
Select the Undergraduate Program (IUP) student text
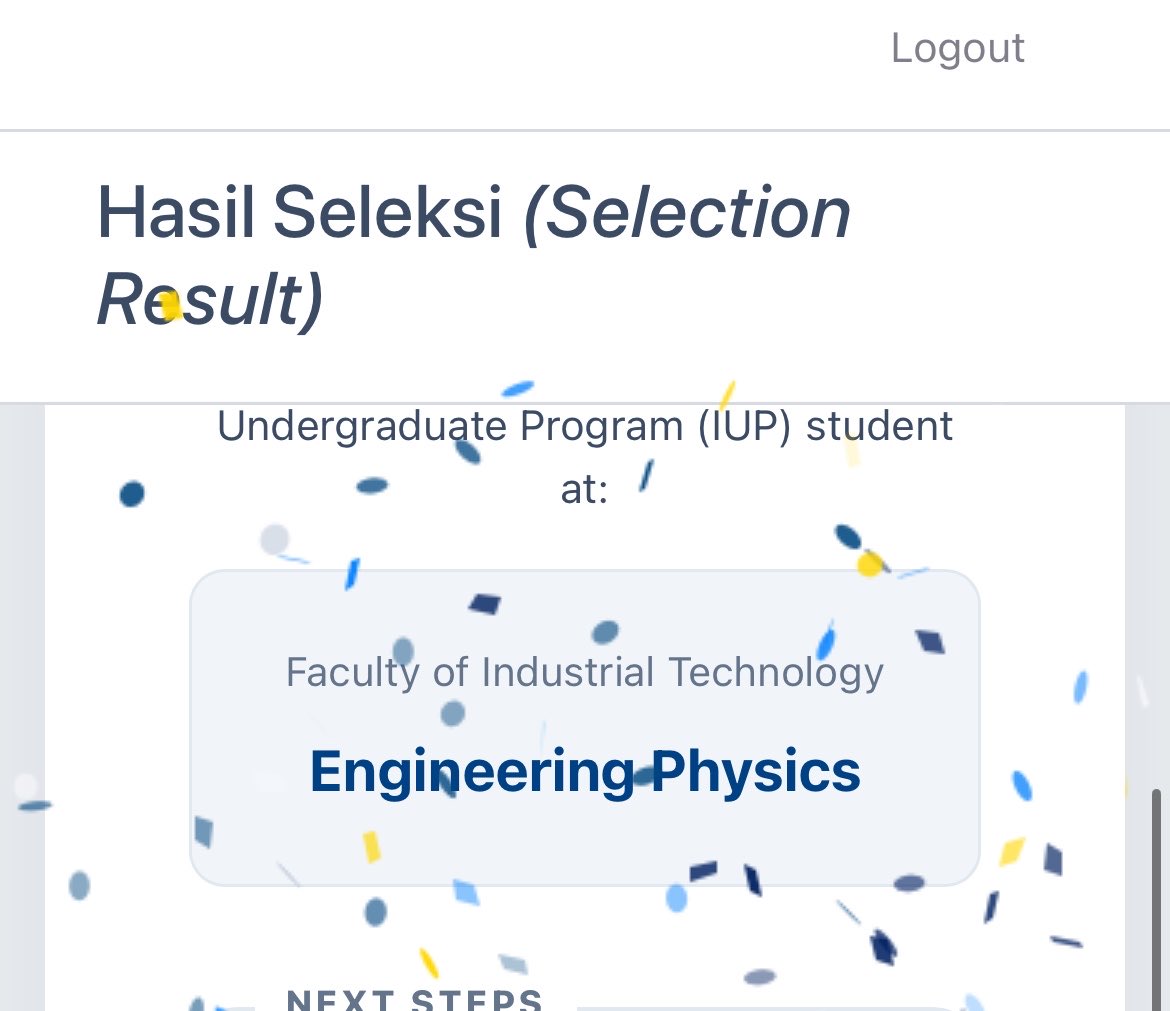[585, 427]
